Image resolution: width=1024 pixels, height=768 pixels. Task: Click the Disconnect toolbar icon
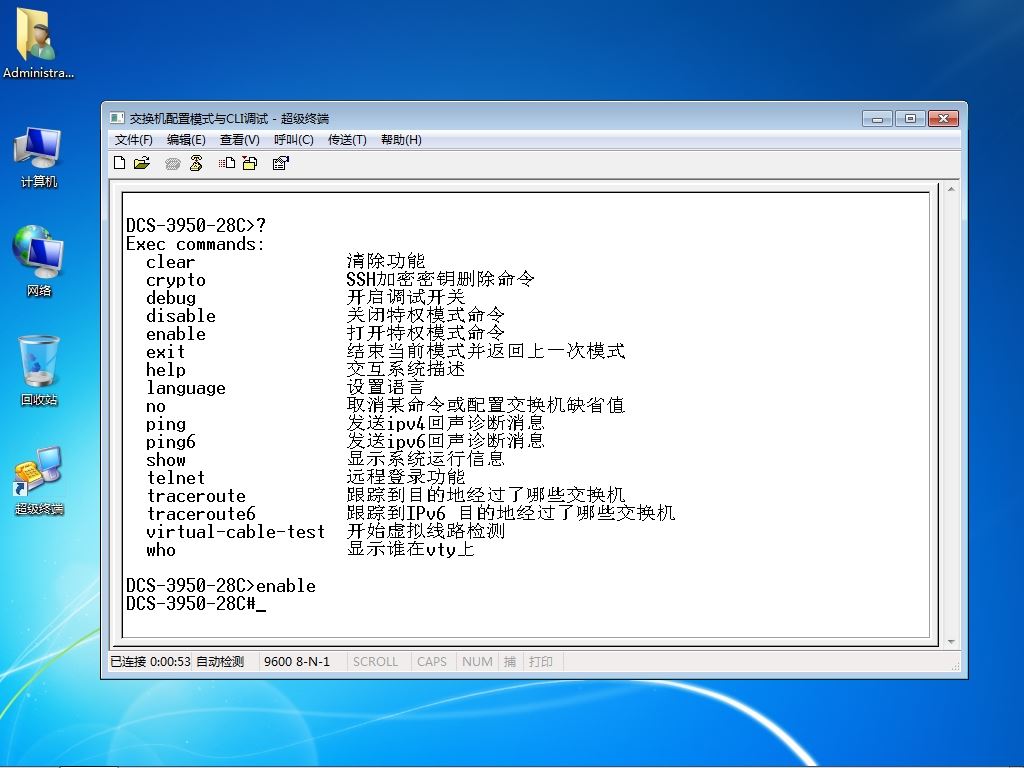point(196,163)
